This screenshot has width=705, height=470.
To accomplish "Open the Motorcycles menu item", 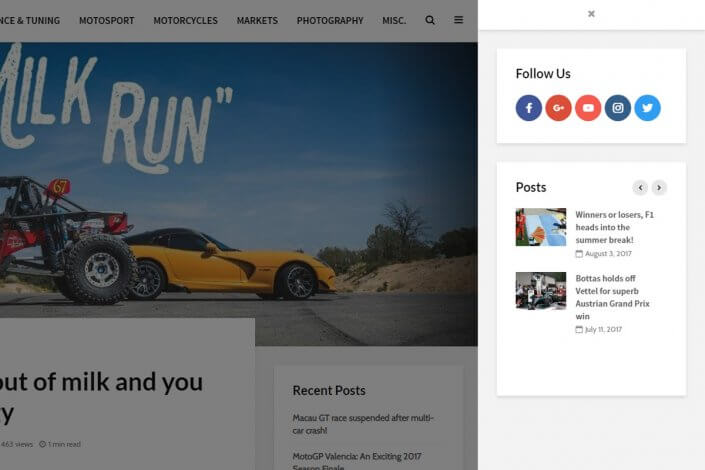I will click(x=185, y=20).
